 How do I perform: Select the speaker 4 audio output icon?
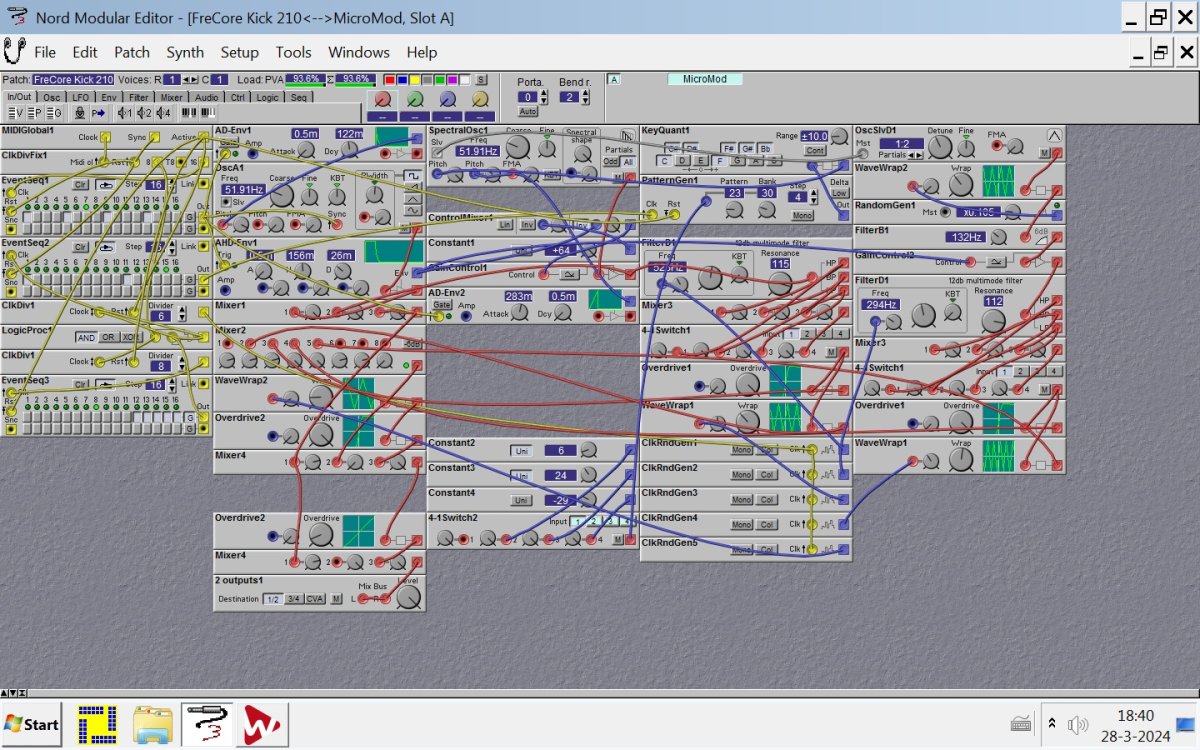point(163,113)
